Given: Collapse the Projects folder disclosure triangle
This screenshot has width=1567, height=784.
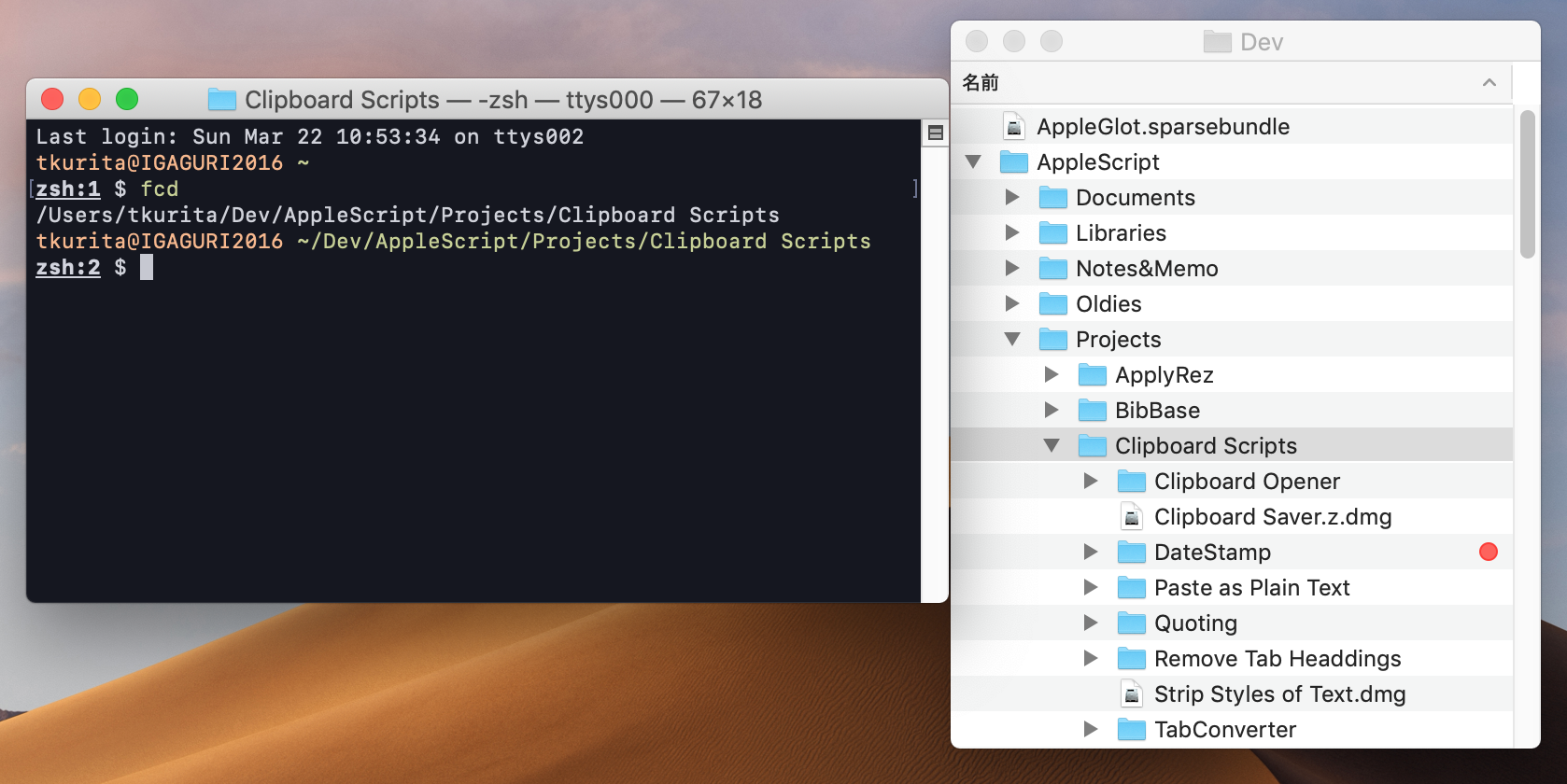Looking at the screenshot, I should (x=1012, y=339).
